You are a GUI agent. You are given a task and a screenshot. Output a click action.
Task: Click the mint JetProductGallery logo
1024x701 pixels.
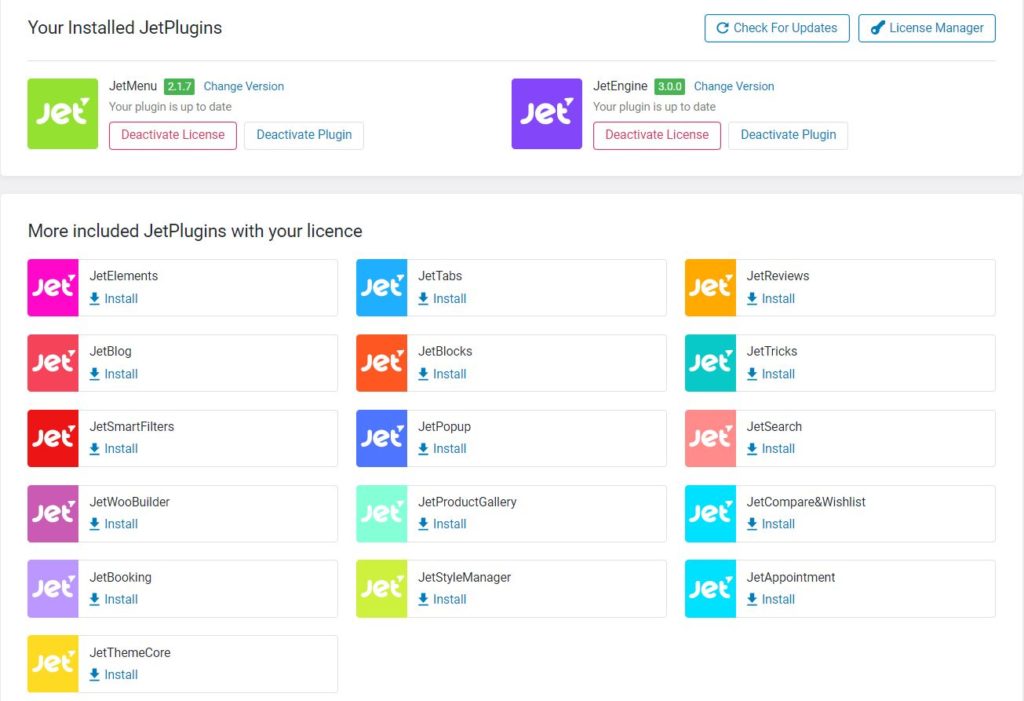[381, 514]
